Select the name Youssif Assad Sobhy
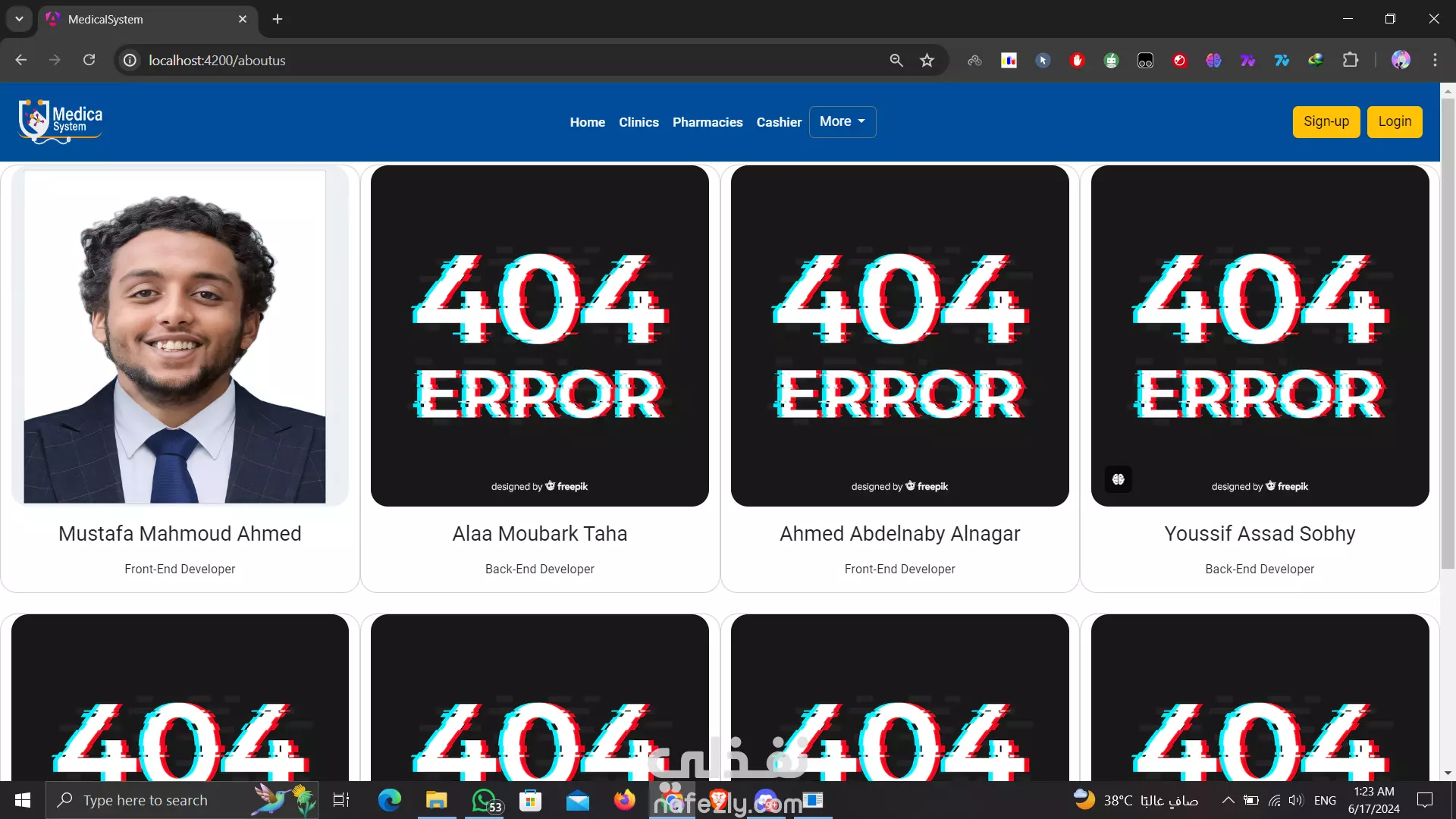 coord(1260,534)
